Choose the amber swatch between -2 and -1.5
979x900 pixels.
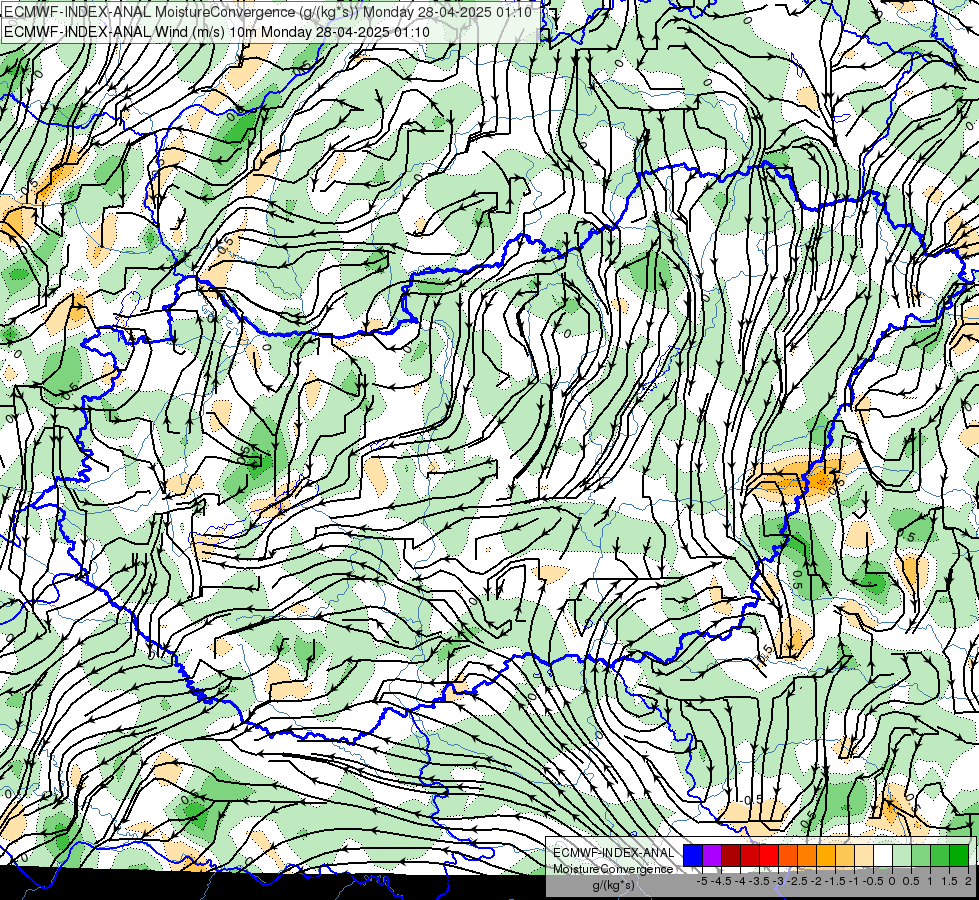pyautogui.click(x=826, y=855)
